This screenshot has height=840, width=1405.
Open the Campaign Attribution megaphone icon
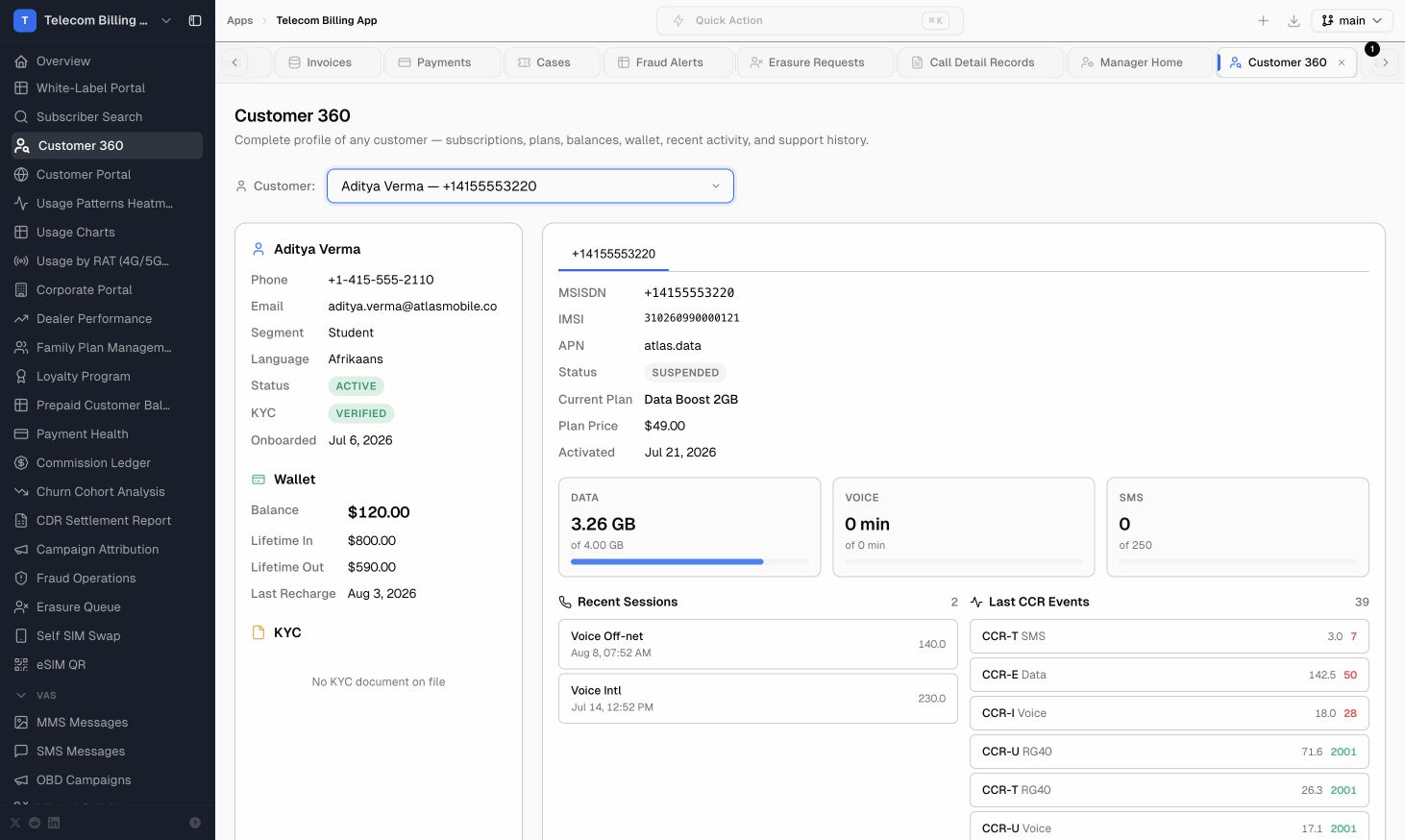tap(21, 550)
